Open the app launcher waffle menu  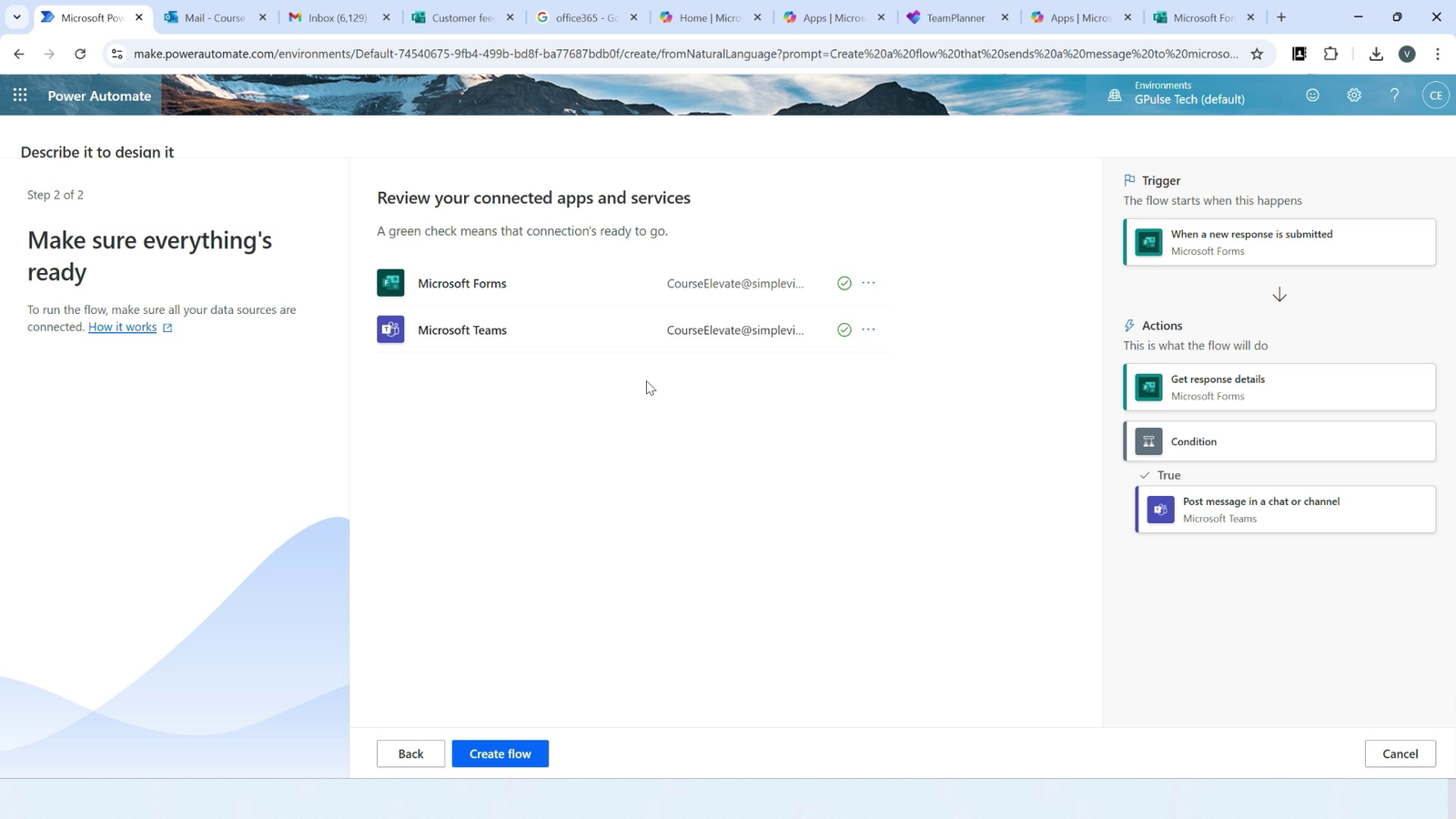tap(19, 95)
